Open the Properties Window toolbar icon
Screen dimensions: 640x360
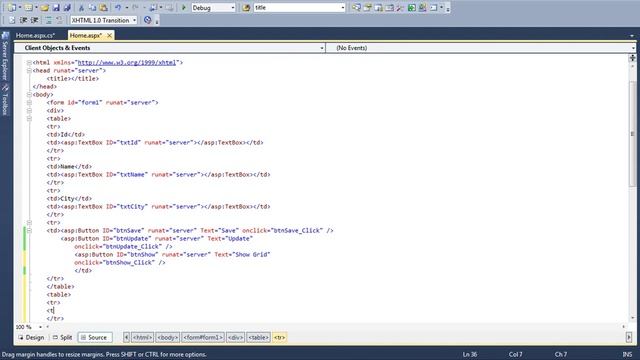click(367, 8)
